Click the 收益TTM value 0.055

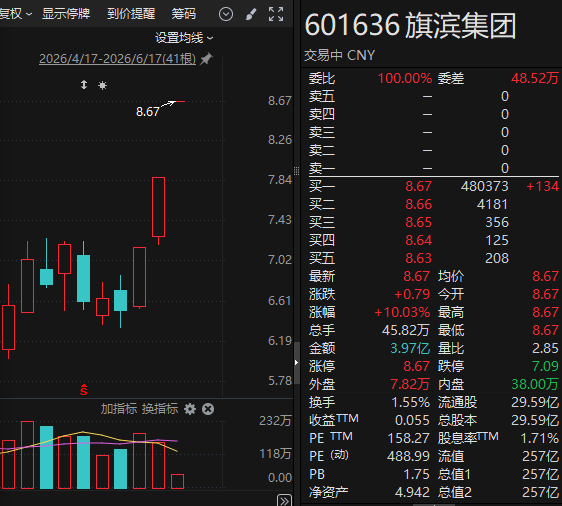(412, 420)
